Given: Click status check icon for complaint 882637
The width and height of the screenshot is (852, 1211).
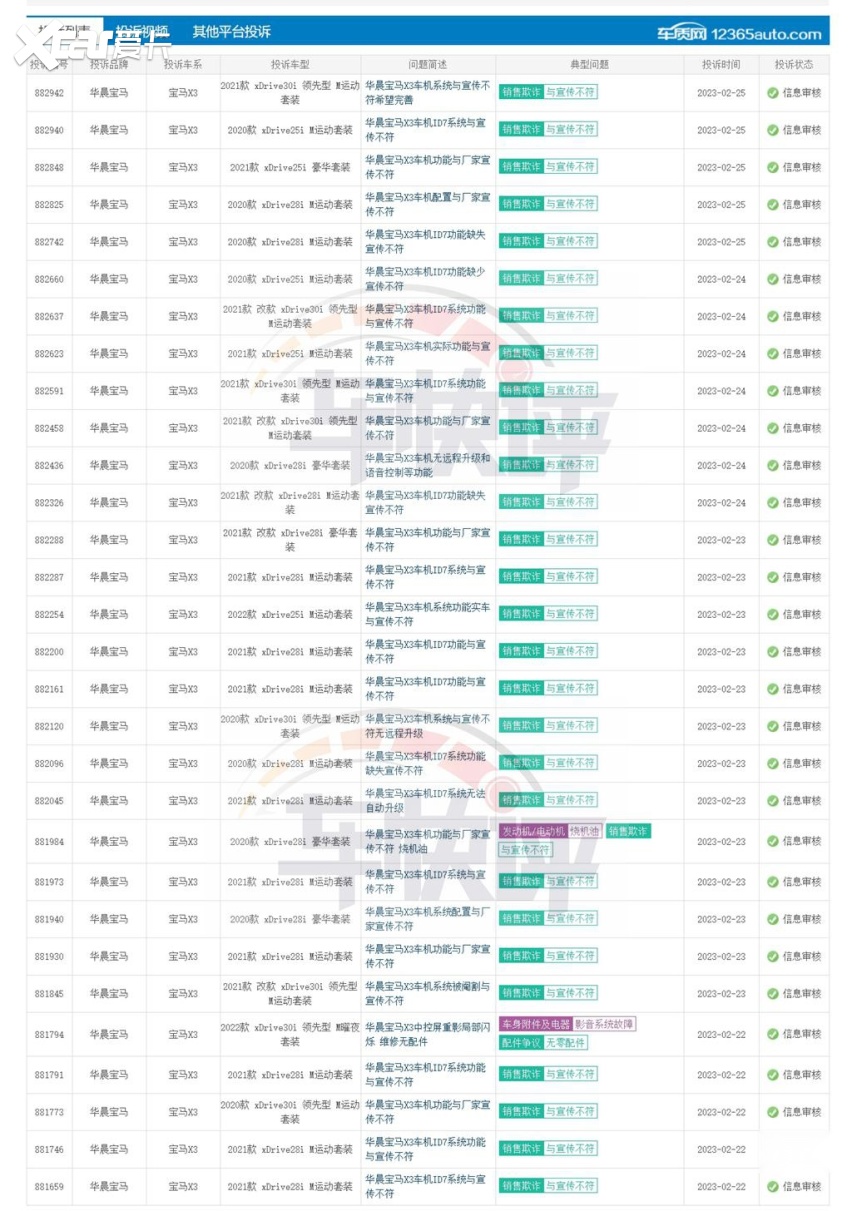Looking at the screenshot, I should tap(772, 316).
